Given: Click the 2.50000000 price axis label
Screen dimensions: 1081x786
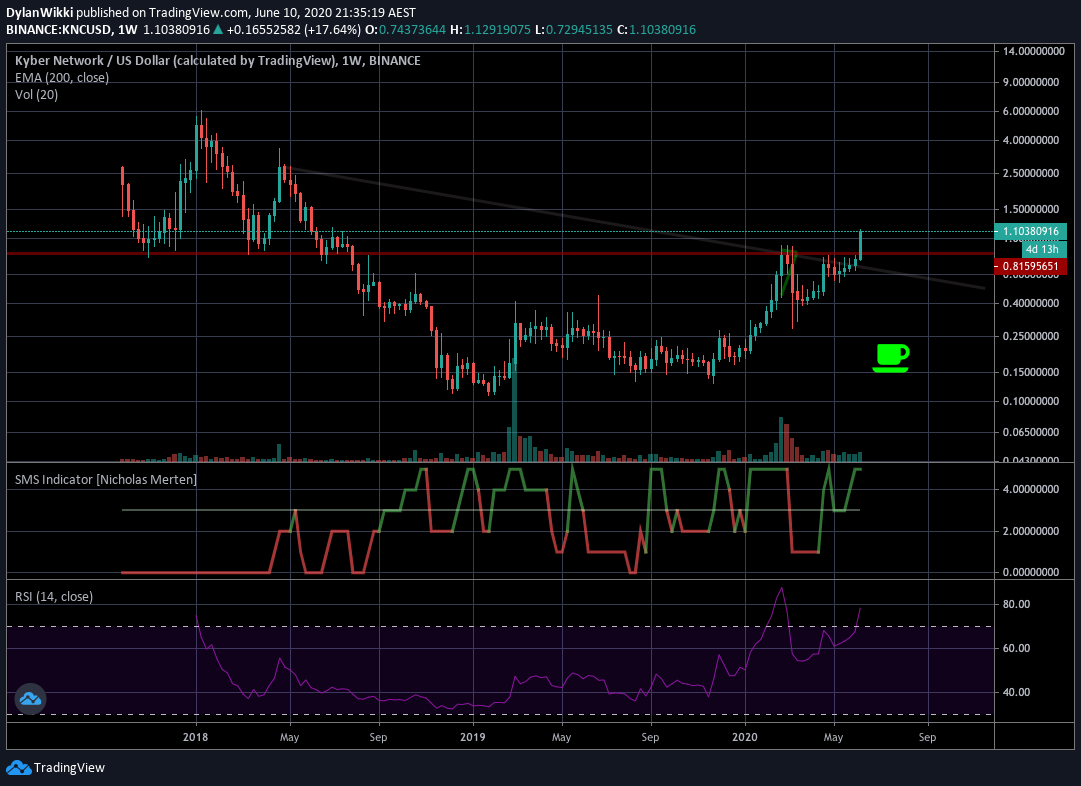Looking at the screenshot, I should click(x=1031, y=173).
